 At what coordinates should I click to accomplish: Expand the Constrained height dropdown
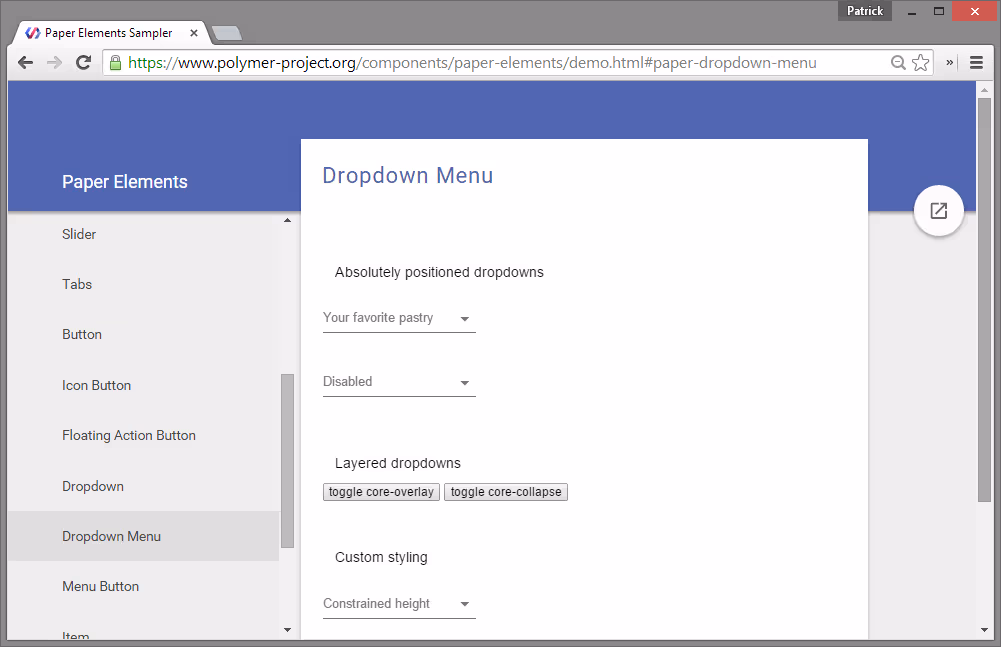pyautogui.click(x=399, y=604)
